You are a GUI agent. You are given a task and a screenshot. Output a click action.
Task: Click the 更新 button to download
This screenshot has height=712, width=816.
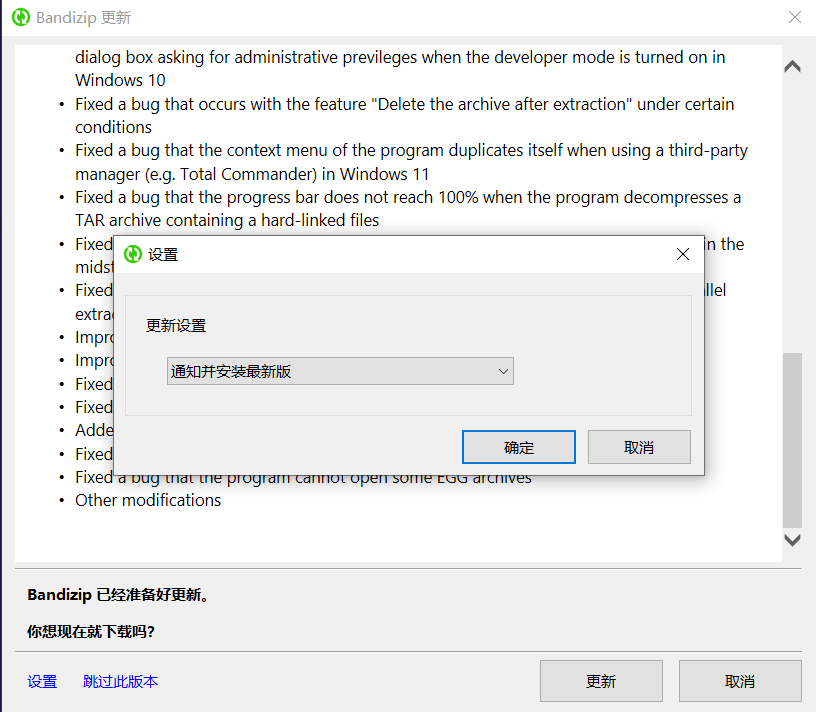coord(601,681)
